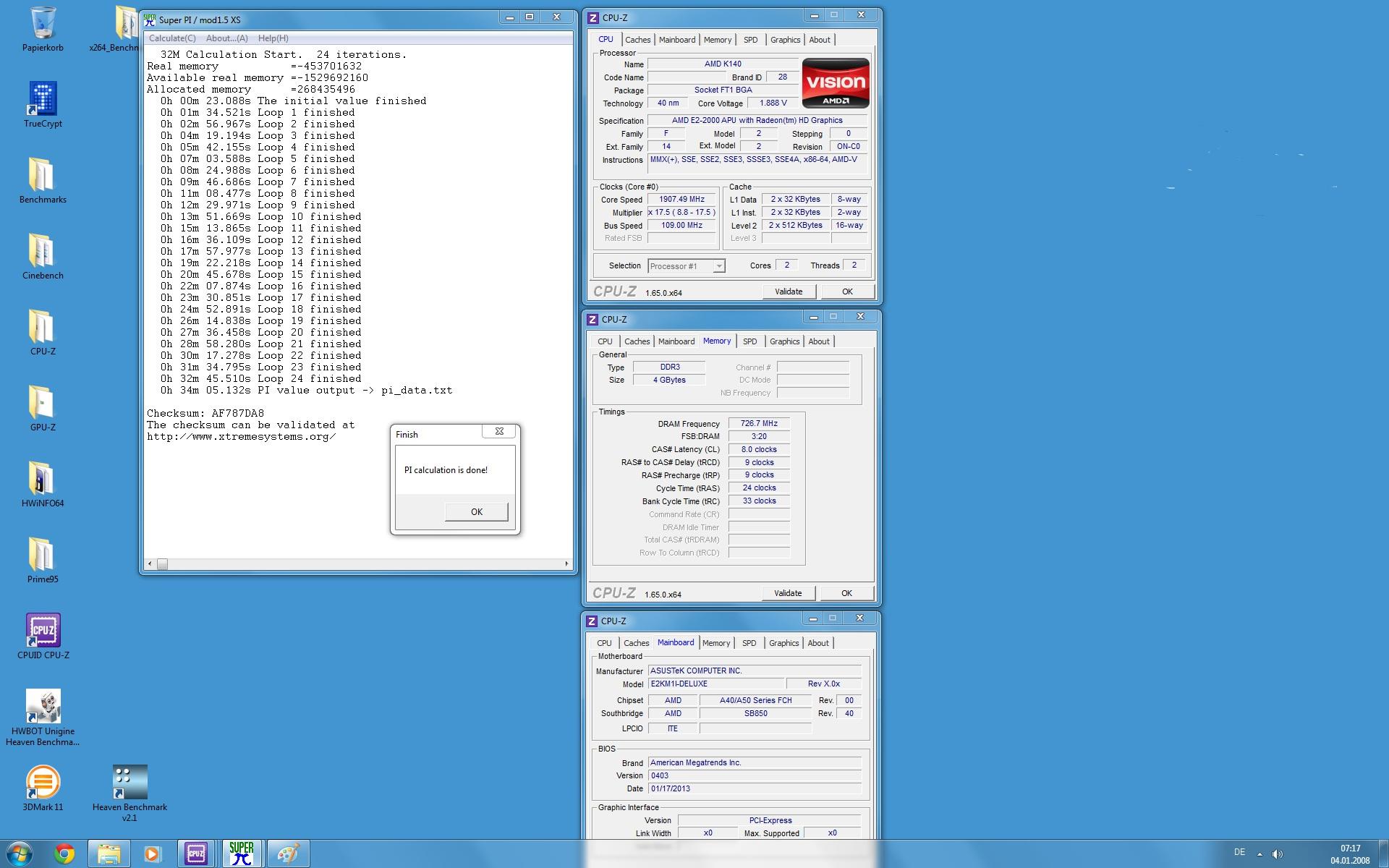Click the left arrow of Super PI scrollbar
The image size is (1389, 868).
click(x=150, y=563)
